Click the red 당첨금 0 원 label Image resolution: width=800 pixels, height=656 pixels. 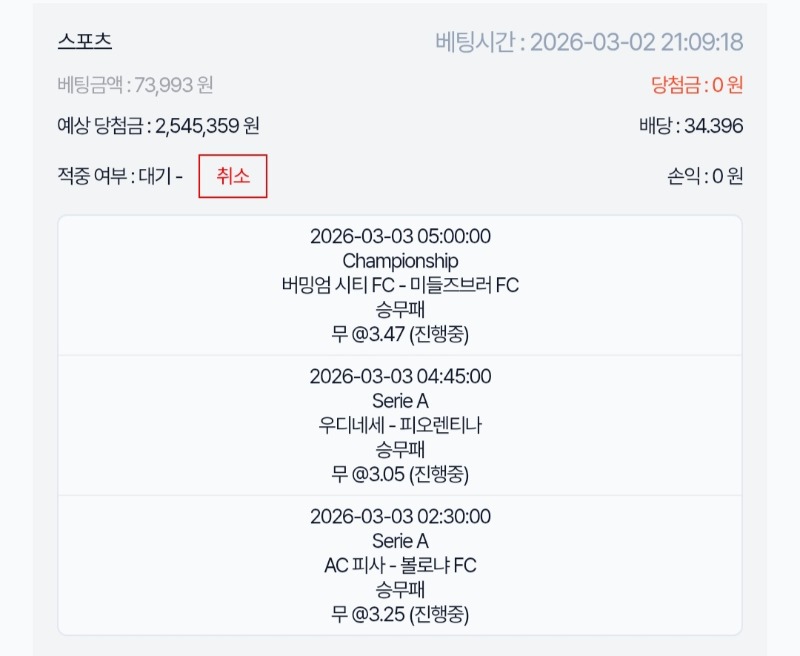(697, 86)
